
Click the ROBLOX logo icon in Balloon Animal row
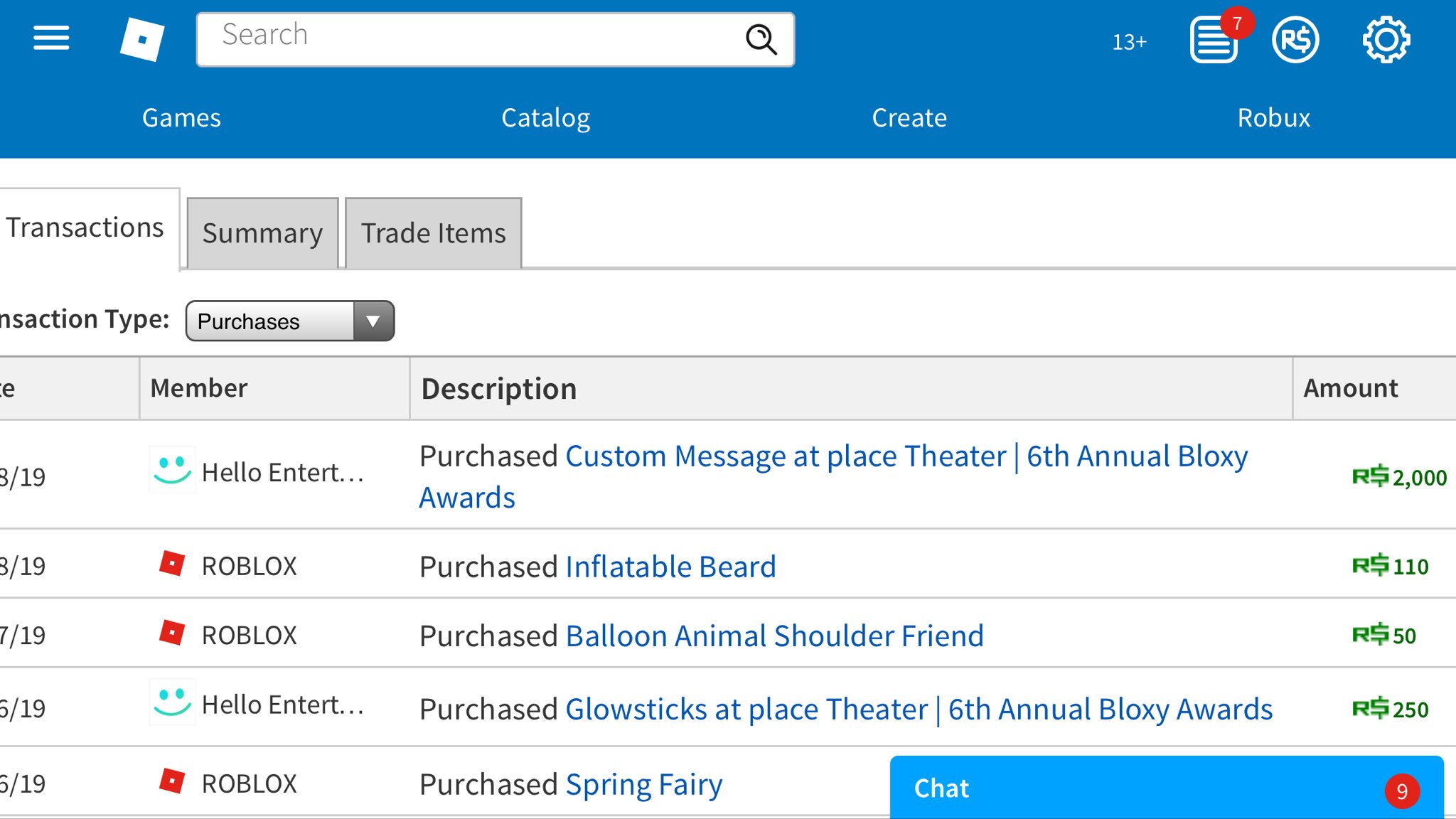172,633
